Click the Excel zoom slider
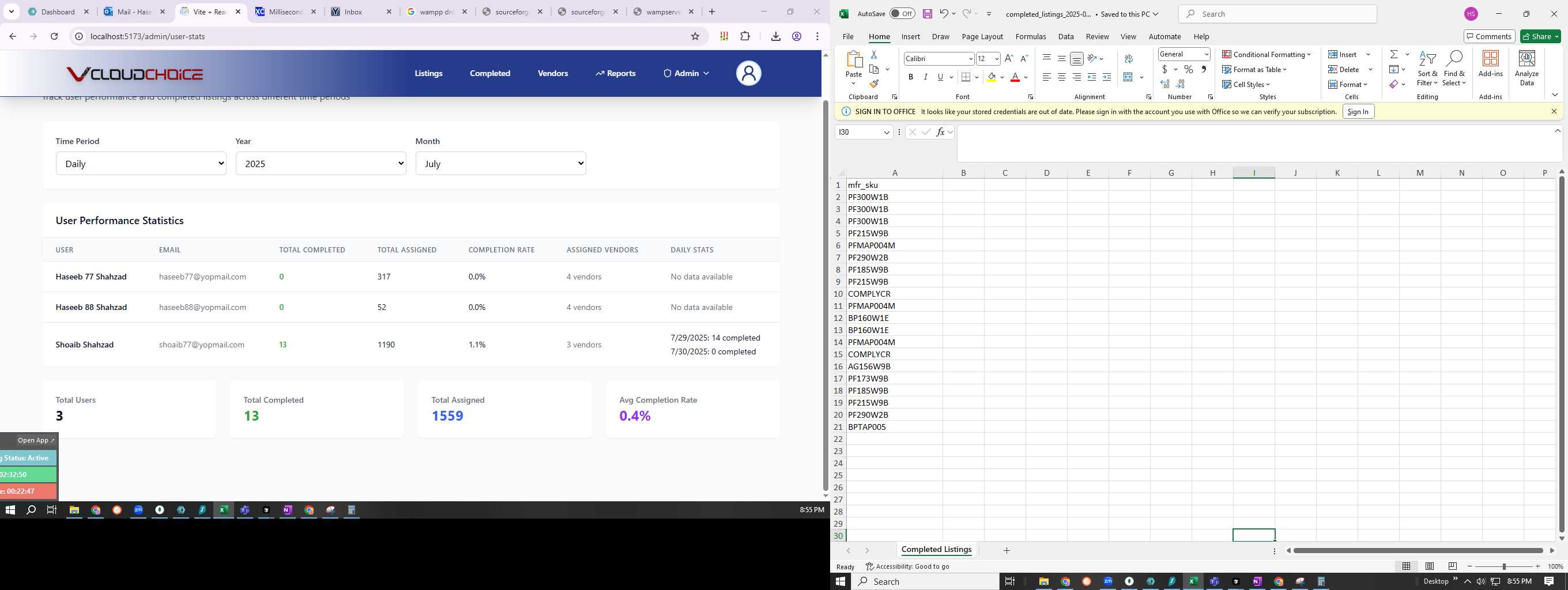Screen dimensions: 1568x590 pos(1503,566)
